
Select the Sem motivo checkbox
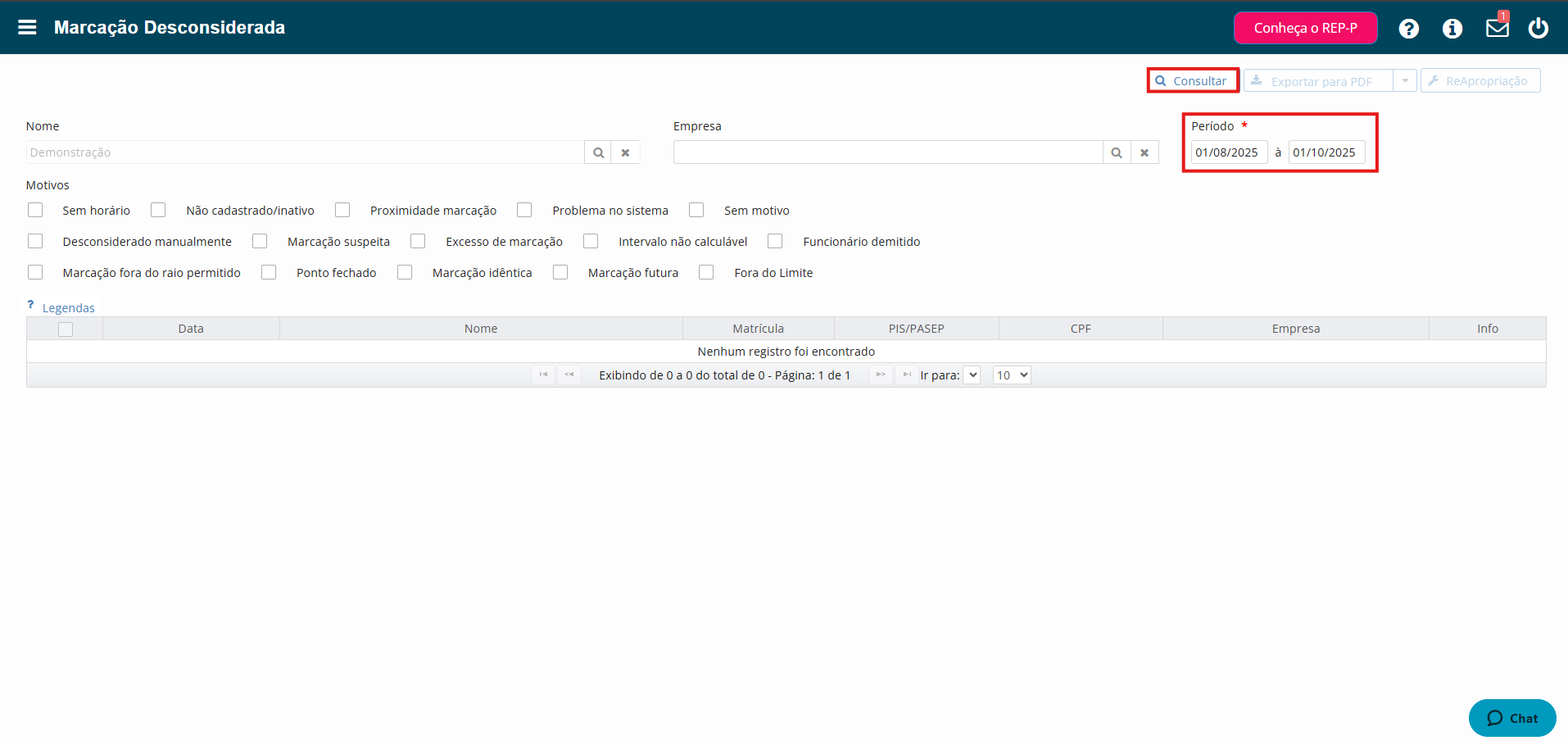[696, 210]
